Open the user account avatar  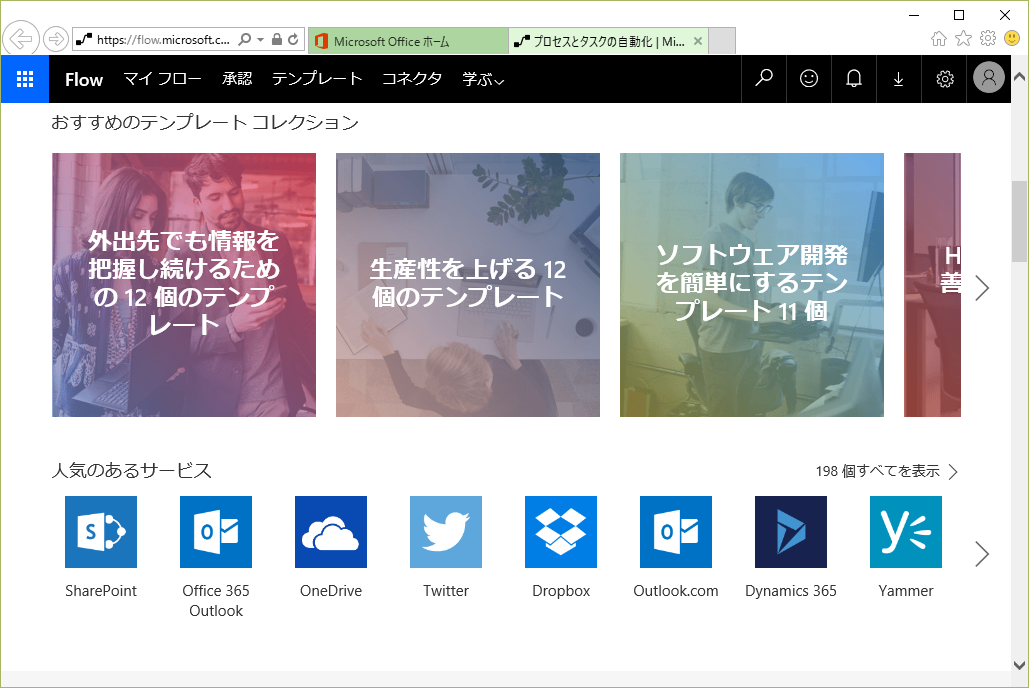click(x=988, y=77)
